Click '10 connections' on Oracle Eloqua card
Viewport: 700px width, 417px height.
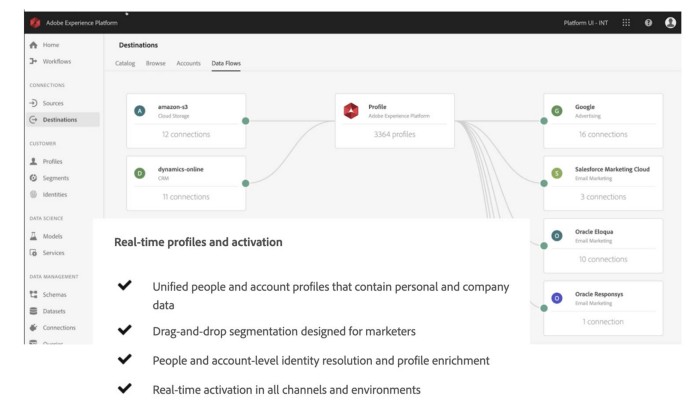(x=603, y=259)
